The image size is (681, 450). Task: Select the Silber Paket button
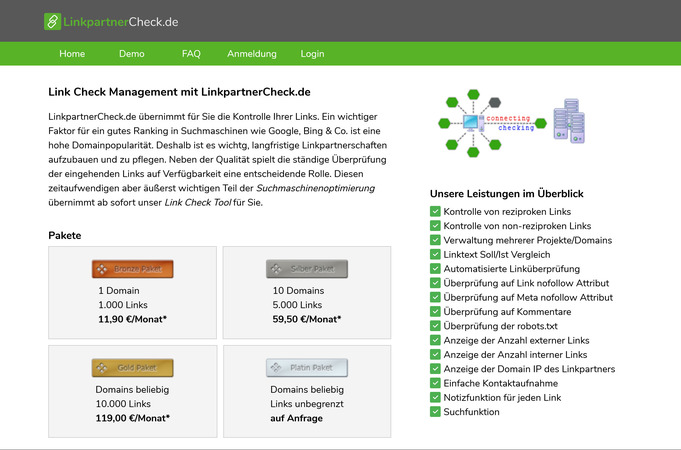(x=307, y=269)
